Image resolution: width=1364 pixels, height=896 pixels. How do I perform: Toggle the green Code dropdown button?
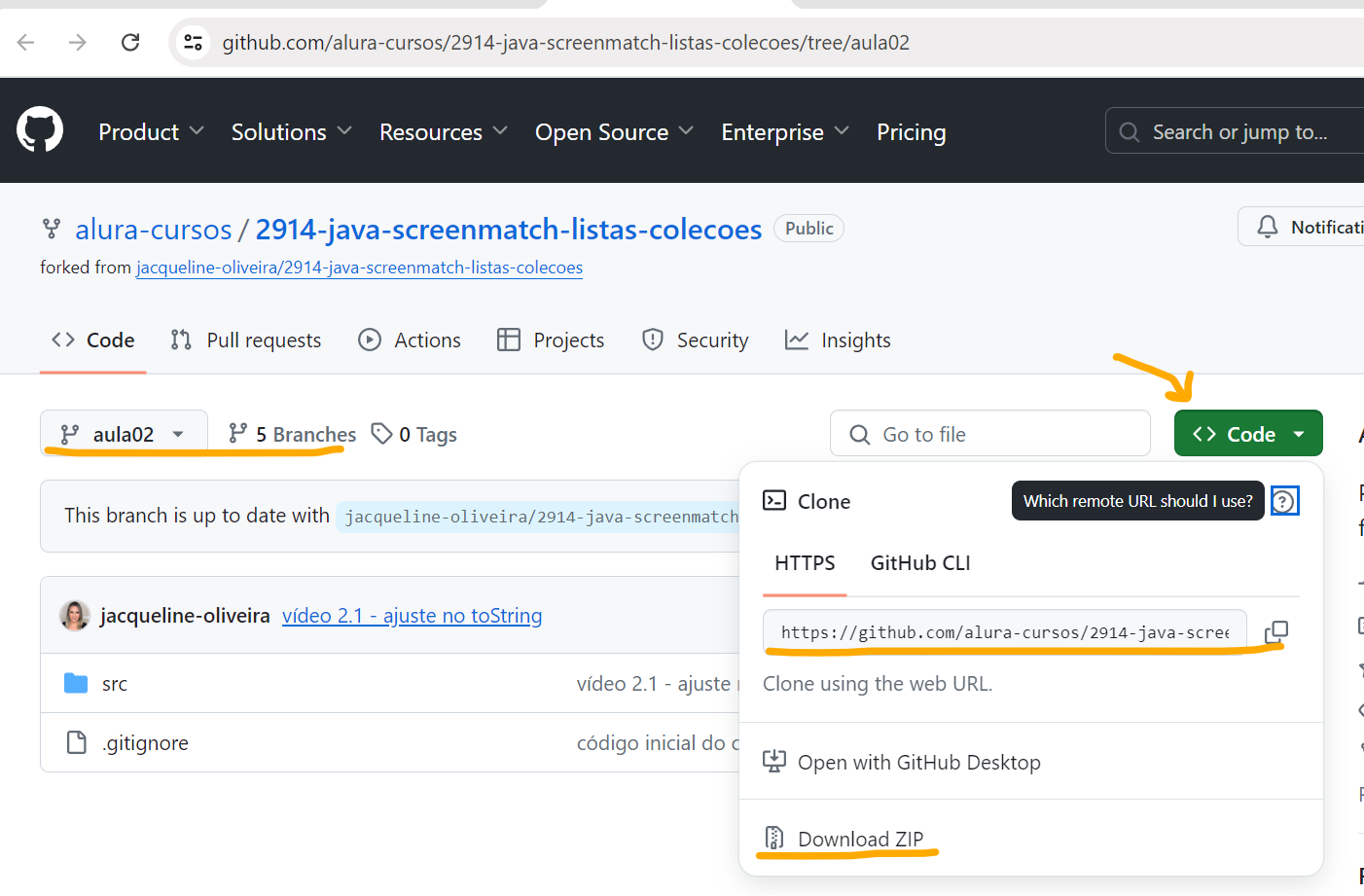(x=1248, y=434)
